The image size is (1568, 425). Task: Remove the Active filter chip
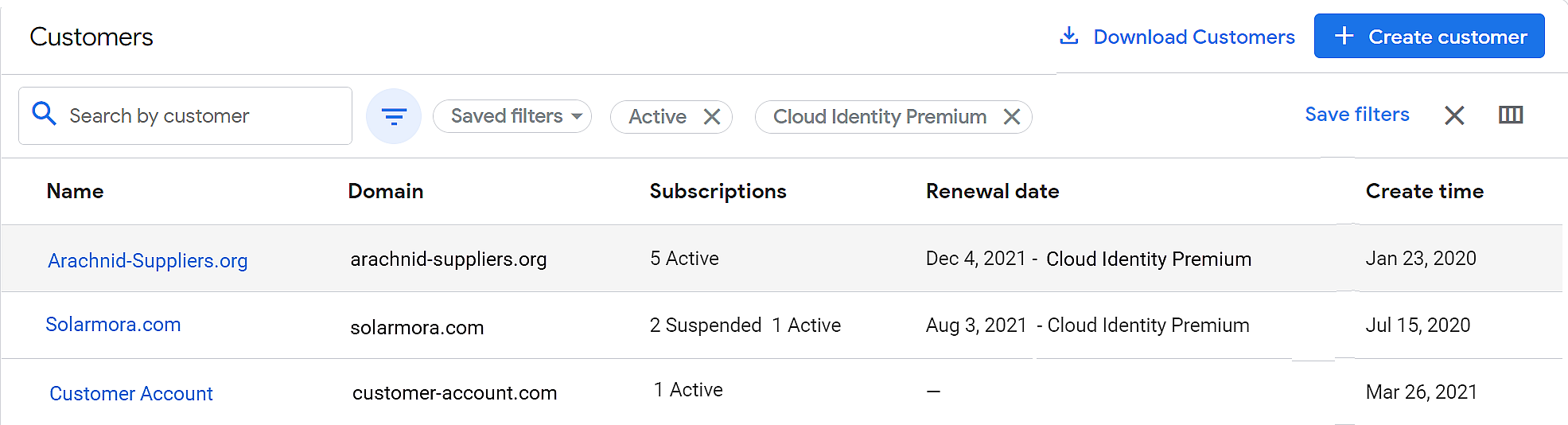click(x=712, y=117)
